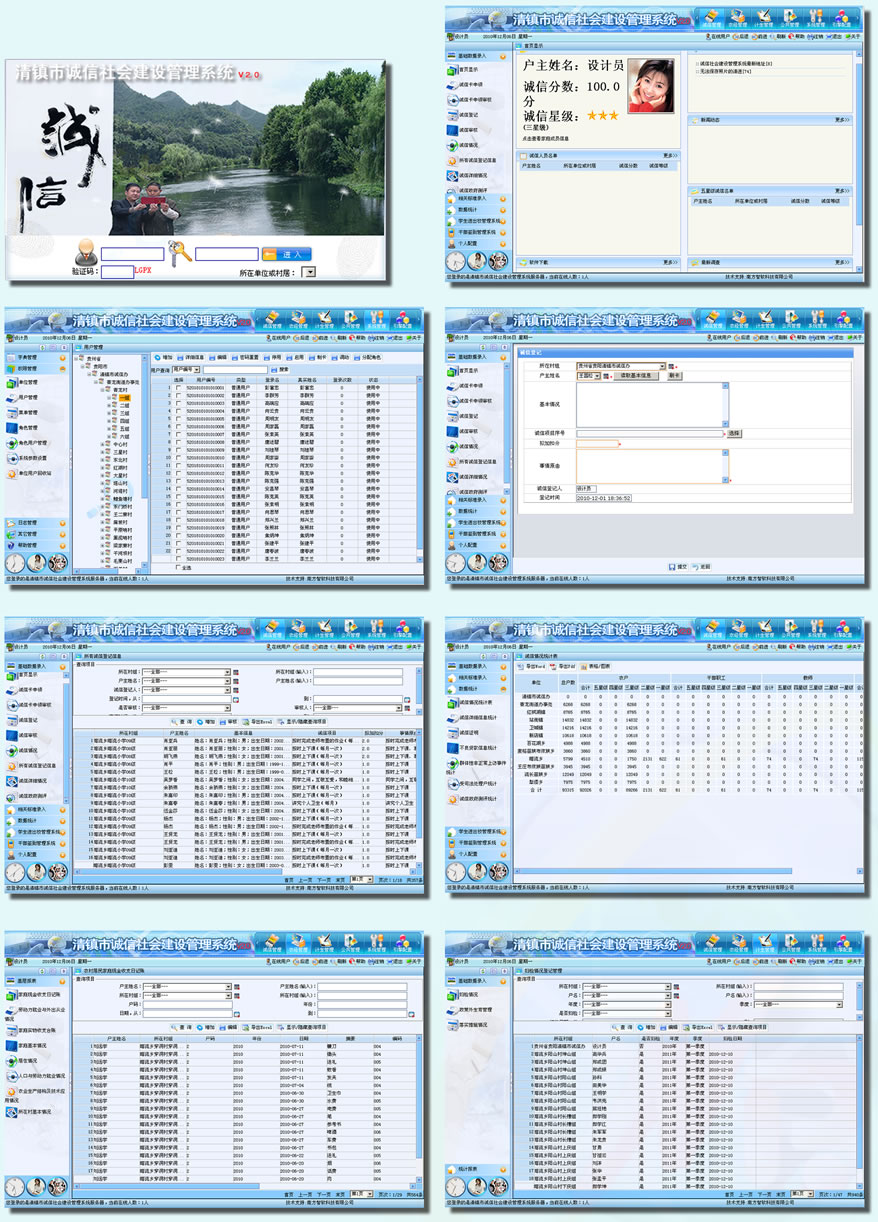The height and width of the screenshot is (1222, 878).
Task: Click 搜索 search button in 用户管理
Action: click(x=280, y=369)
